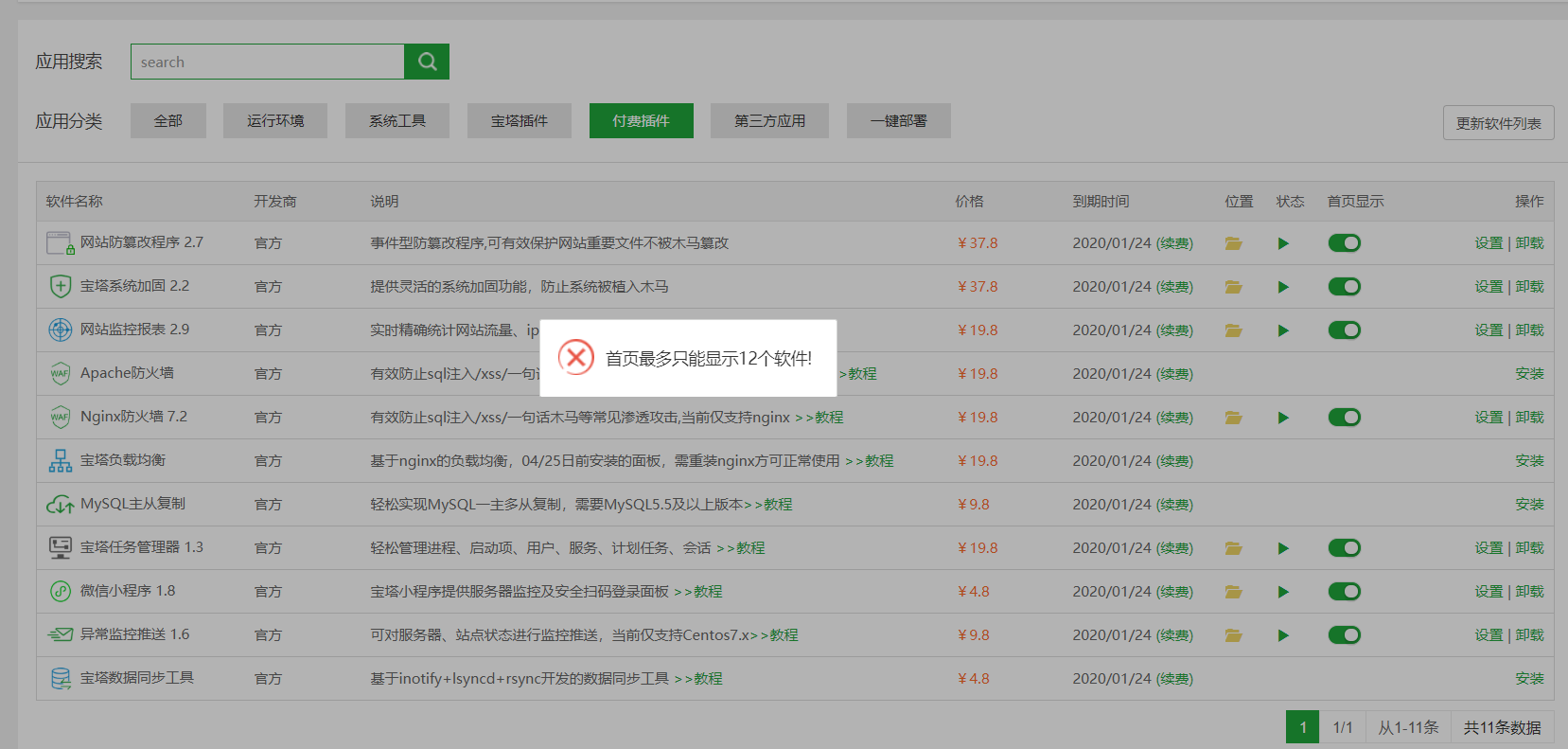Select the 运行环境 category tab
The height and width of the screenshot is (749, 1568).
tap(275, 121)
